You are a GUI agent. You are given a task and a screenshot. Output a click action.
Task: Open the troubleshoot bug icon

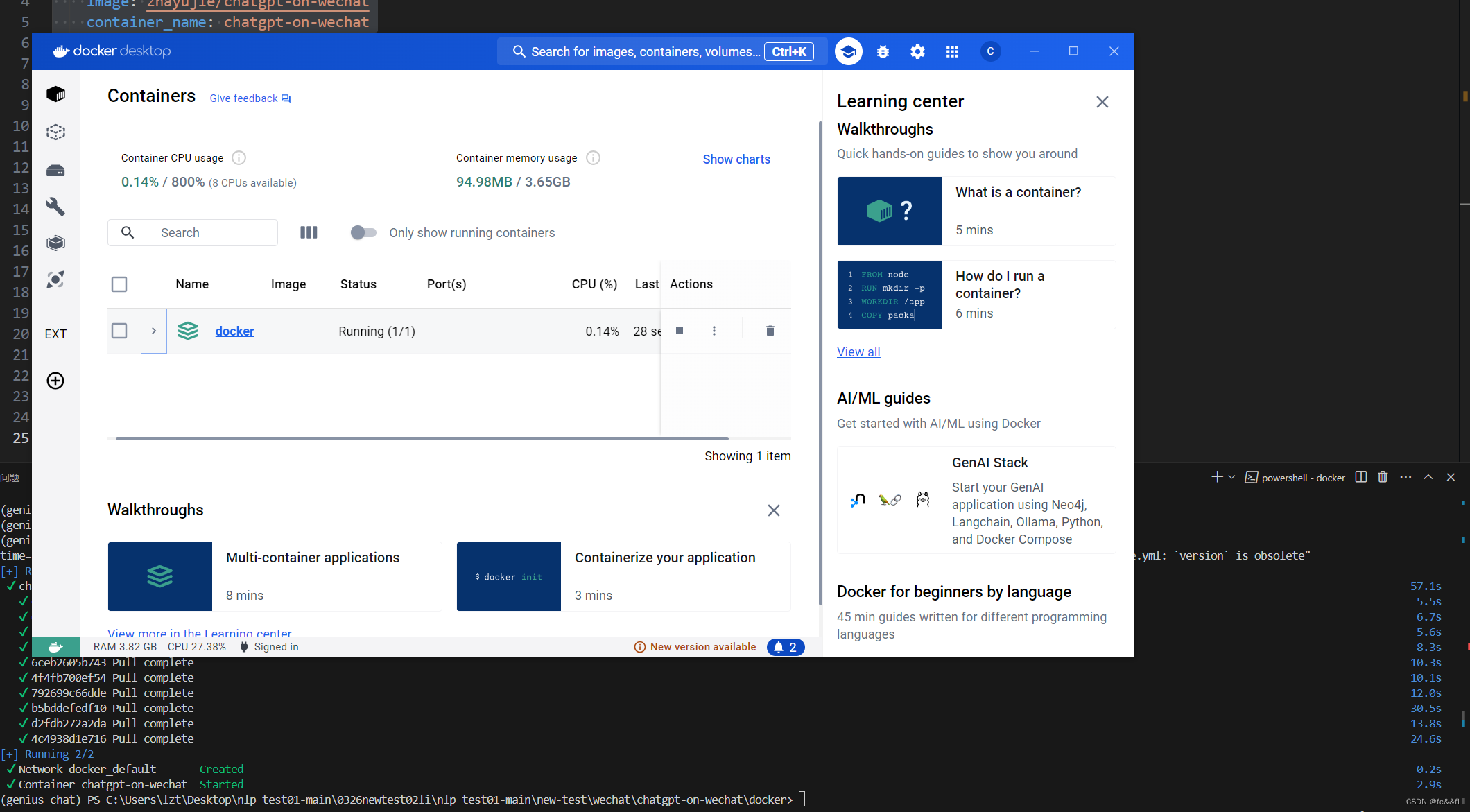click(883, 52)
